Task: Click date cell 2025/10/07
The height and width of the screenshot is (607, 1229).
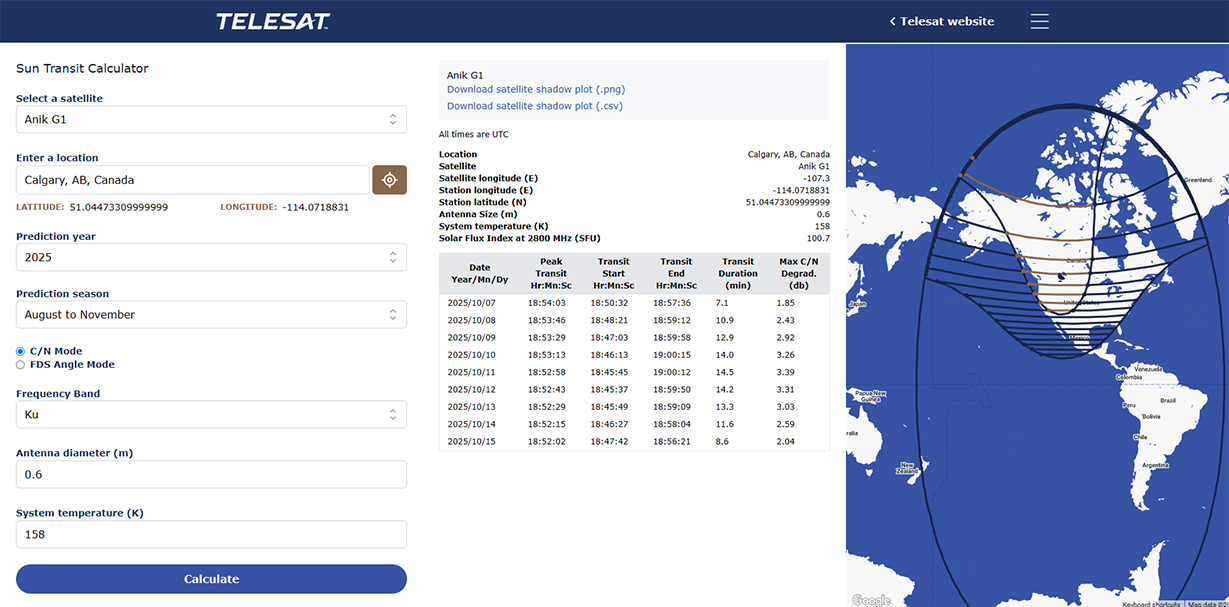Action: coord(471,303)
